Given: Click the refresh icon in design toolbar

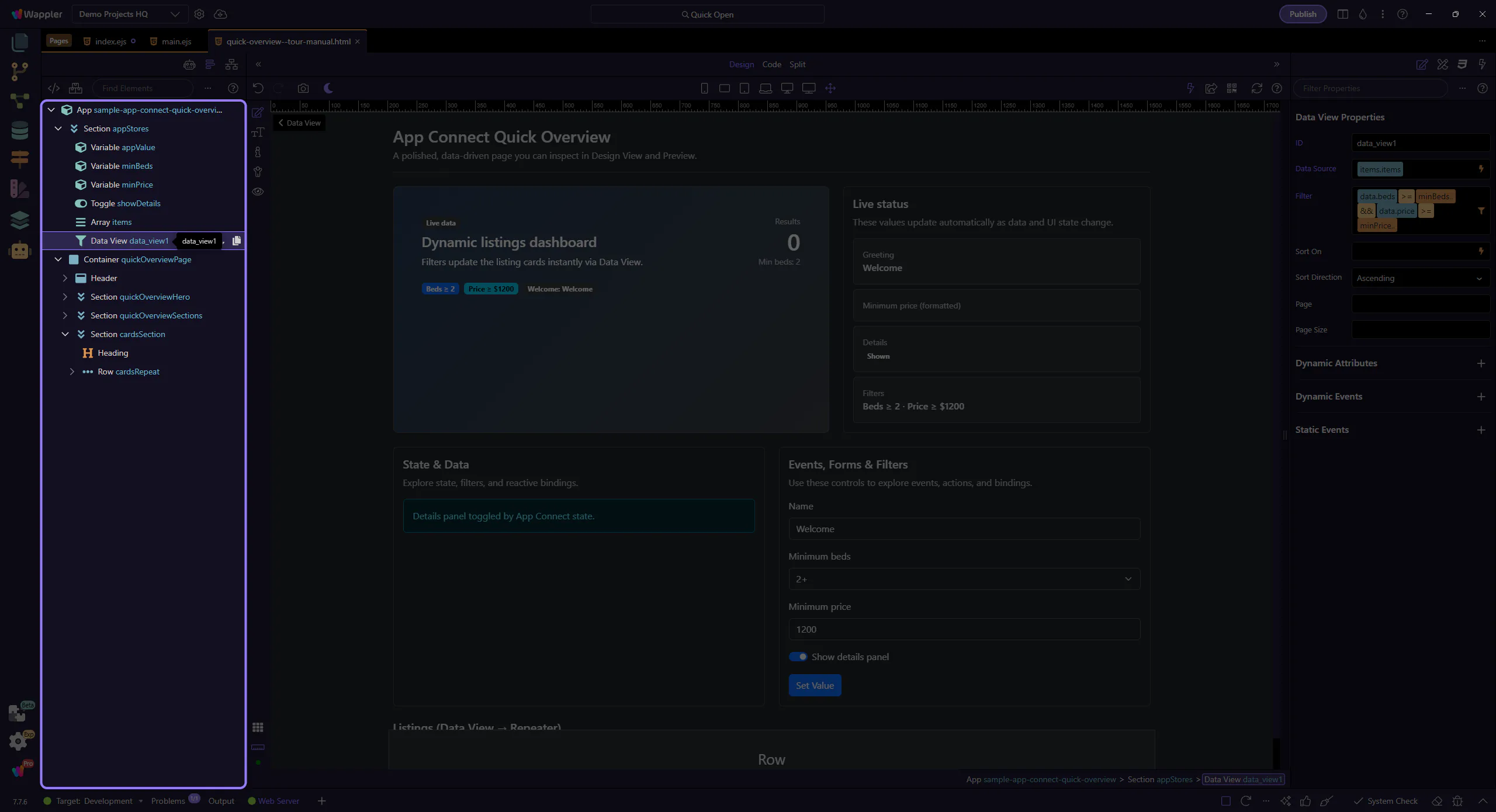Looking at the screenshot, I should [1256, 88].
